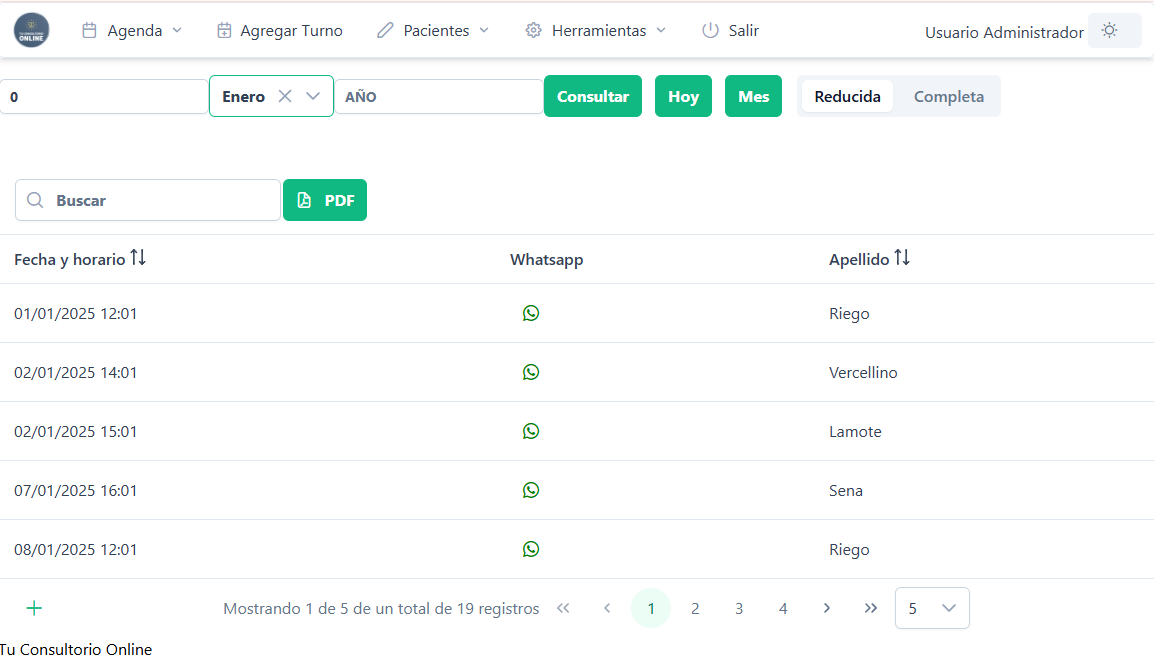
Task: Sort table by Fecha y horario
Action: [138, 258]
